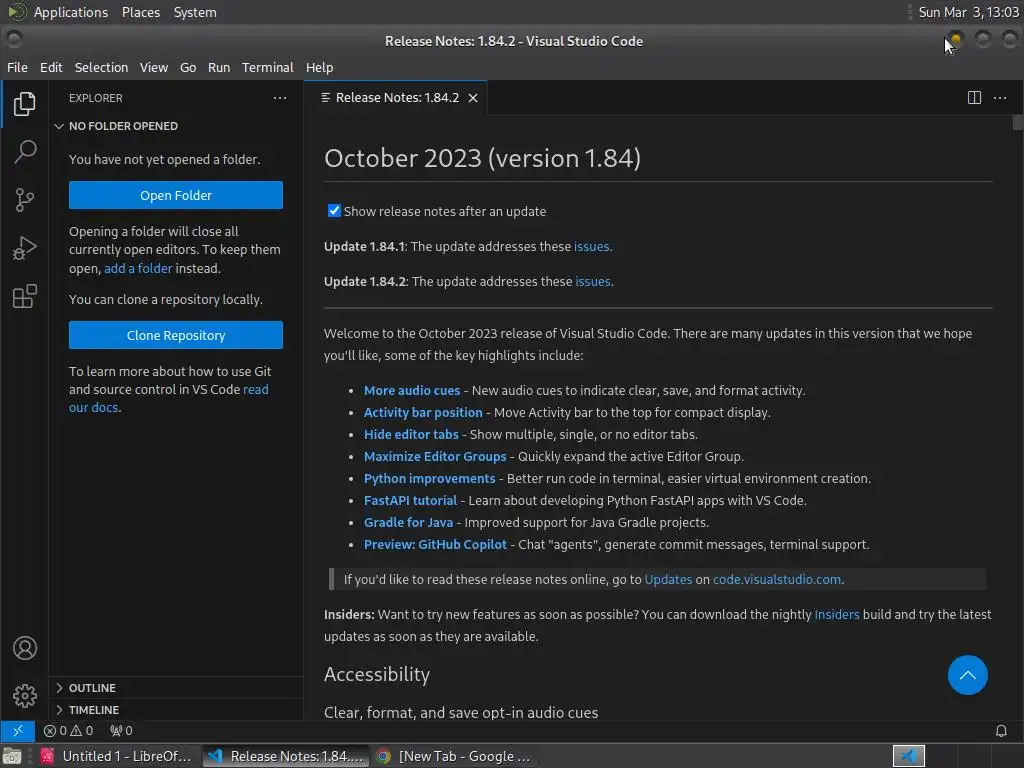This screenshot has width=1024, height=768.
Task: Open the Maximize Editor Groups link
Action: pos(435,456)
